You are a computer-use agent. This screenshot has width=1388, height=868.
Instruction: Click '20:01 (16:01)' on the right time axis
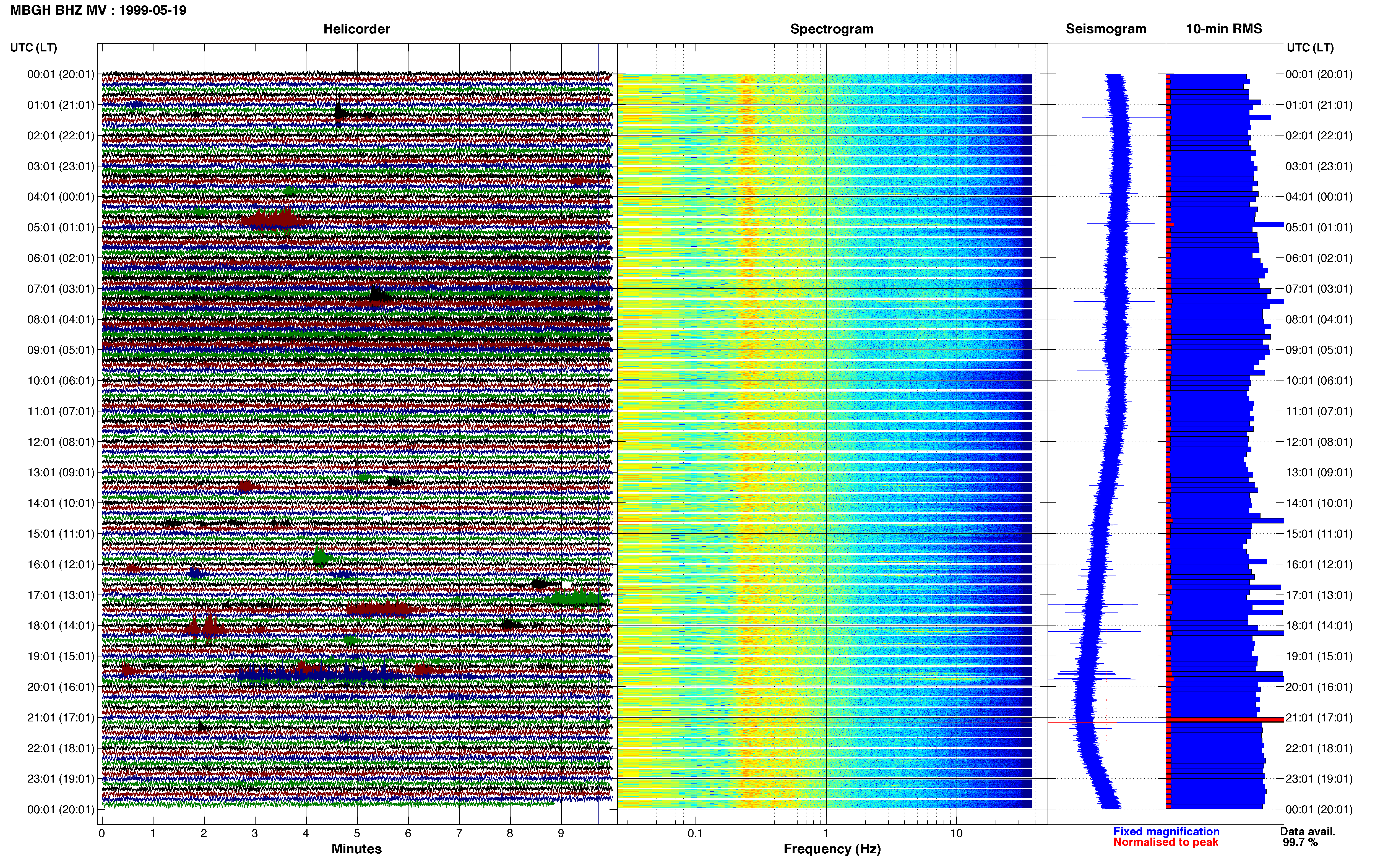tap(1319, 687)
